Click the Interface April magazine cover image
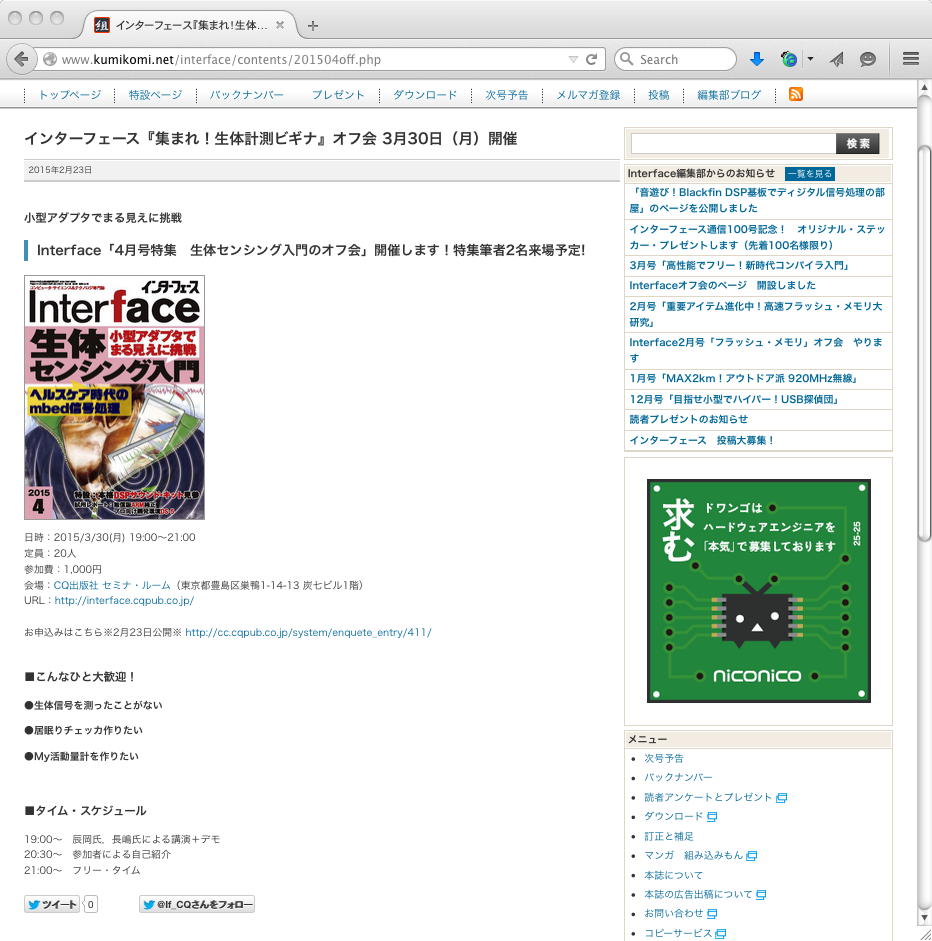Image resolution: width=932 pixels, height=941 pixels. (115, 397)
